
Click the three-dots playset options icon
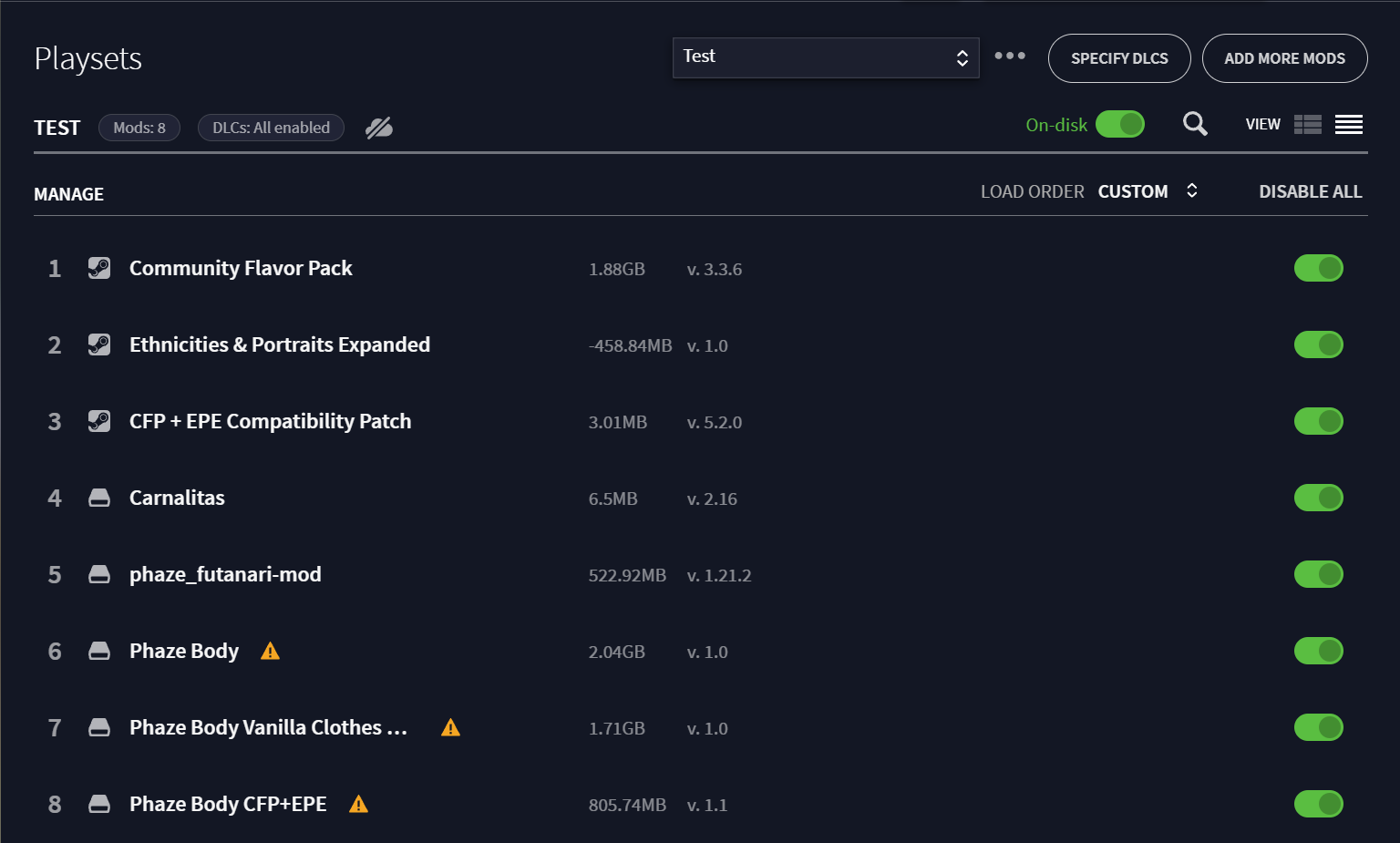(1010, 56)
